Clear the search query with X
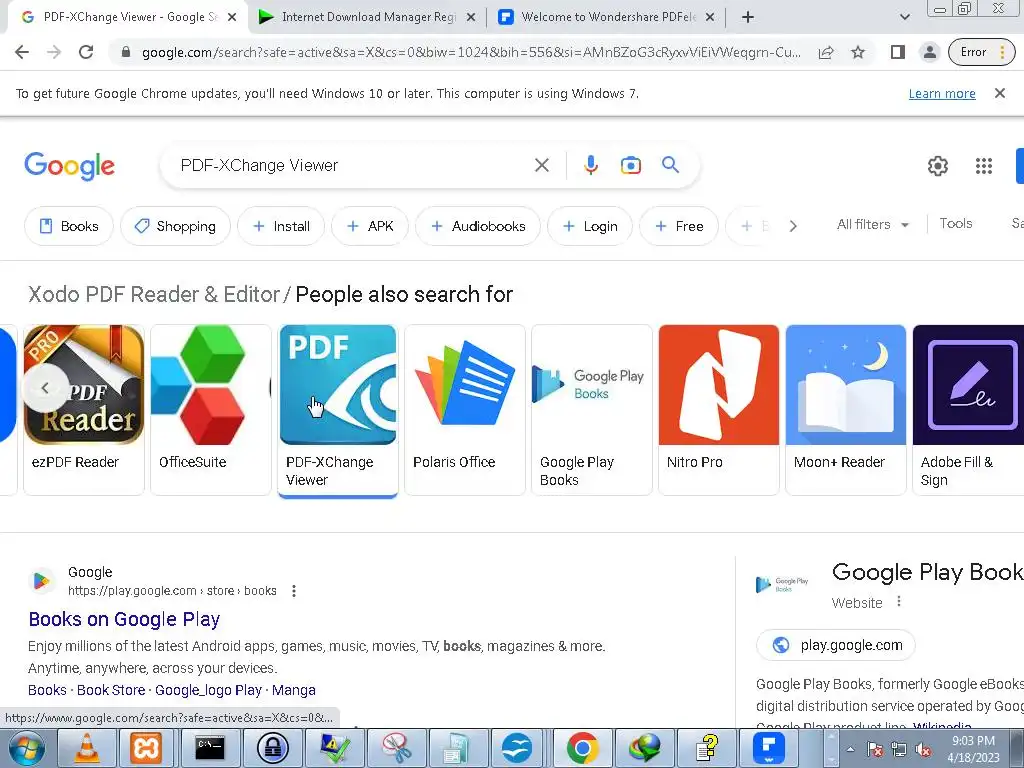 pos(541,165)
